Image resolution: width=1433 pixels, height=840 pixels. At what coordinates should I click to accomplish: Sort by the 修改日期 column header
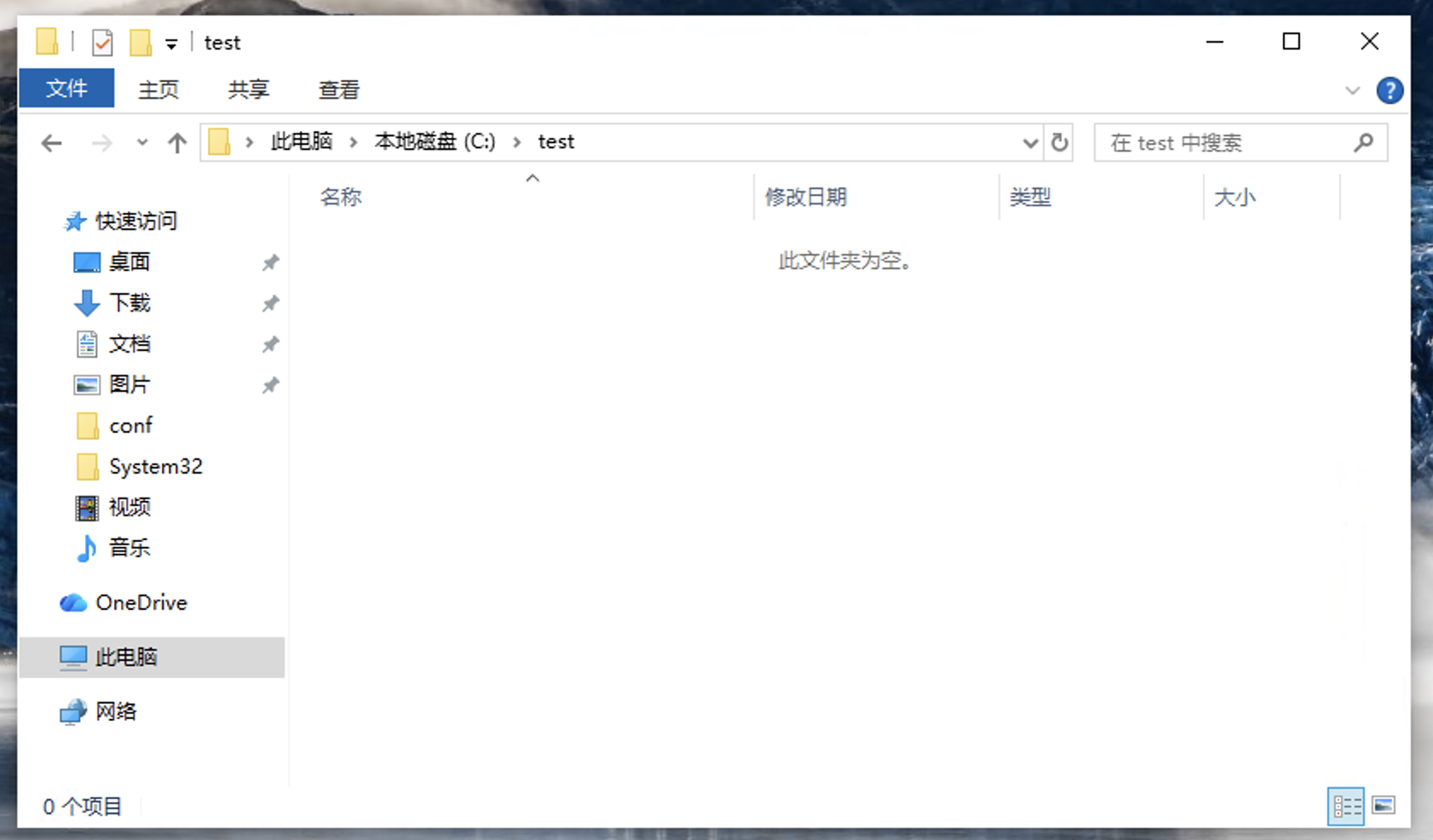coord(806,198)
